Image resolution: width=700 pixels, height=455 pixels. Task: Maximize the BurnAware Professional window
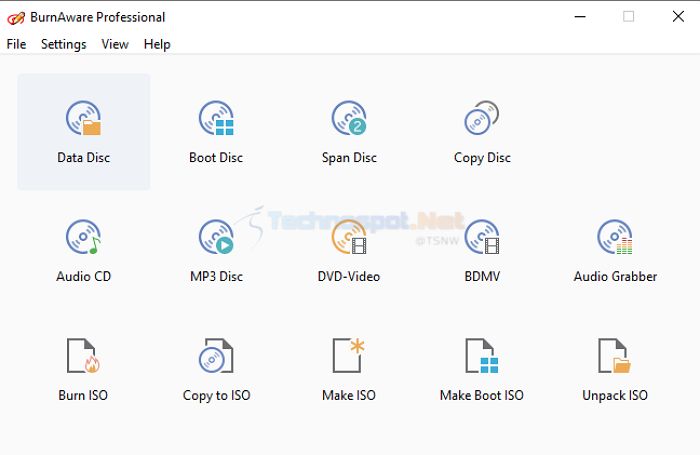point(629,17)
